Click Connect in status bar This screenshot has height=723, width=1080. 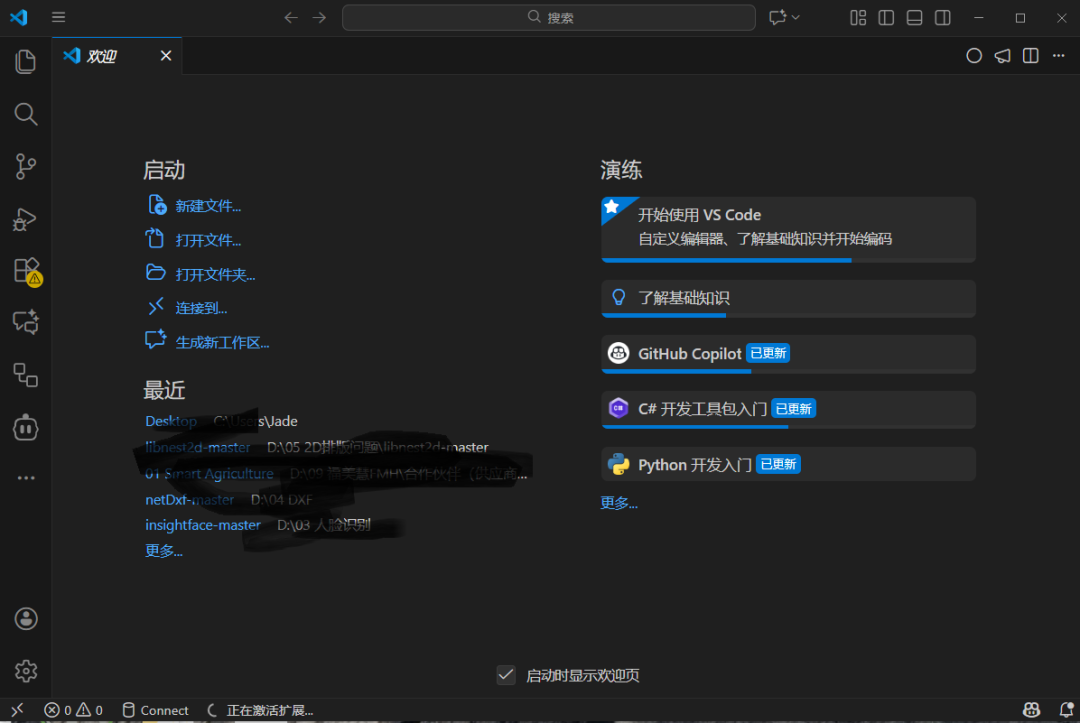pos(155,710)
